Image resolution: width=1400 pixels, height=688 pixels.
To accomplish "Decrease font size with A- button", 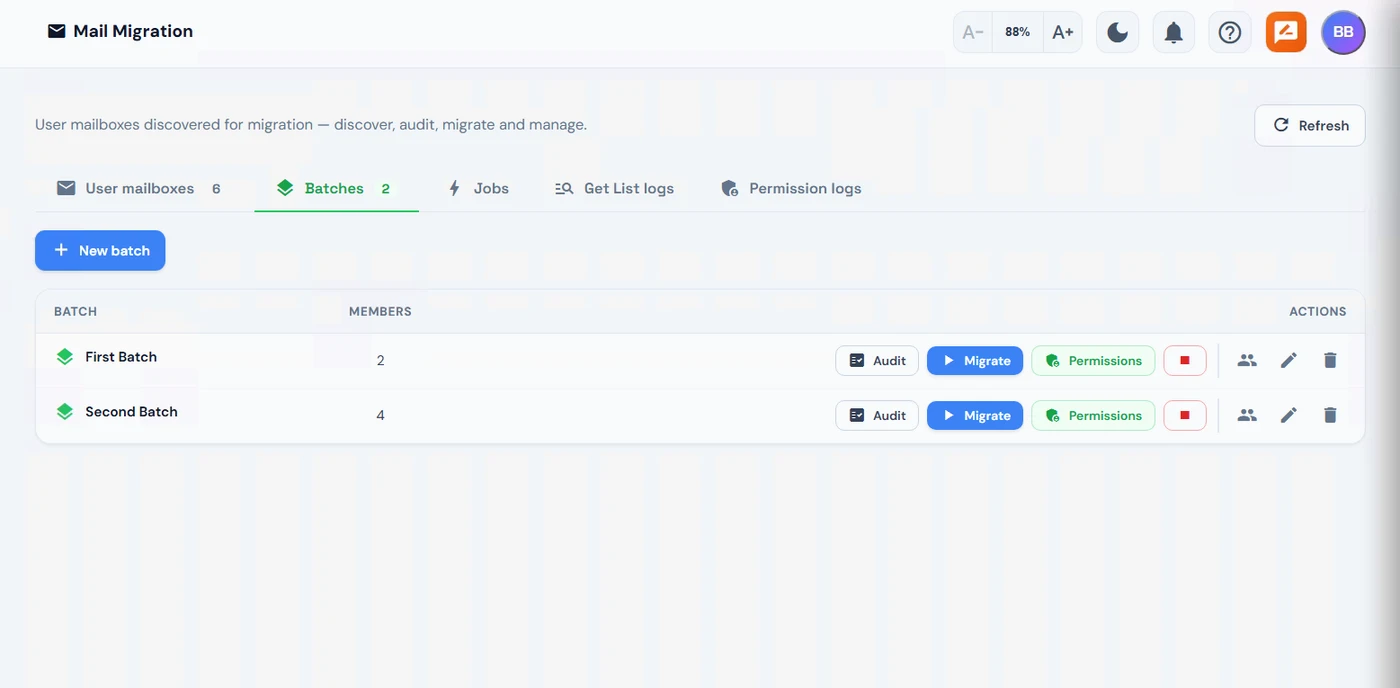I will (973, 32).
